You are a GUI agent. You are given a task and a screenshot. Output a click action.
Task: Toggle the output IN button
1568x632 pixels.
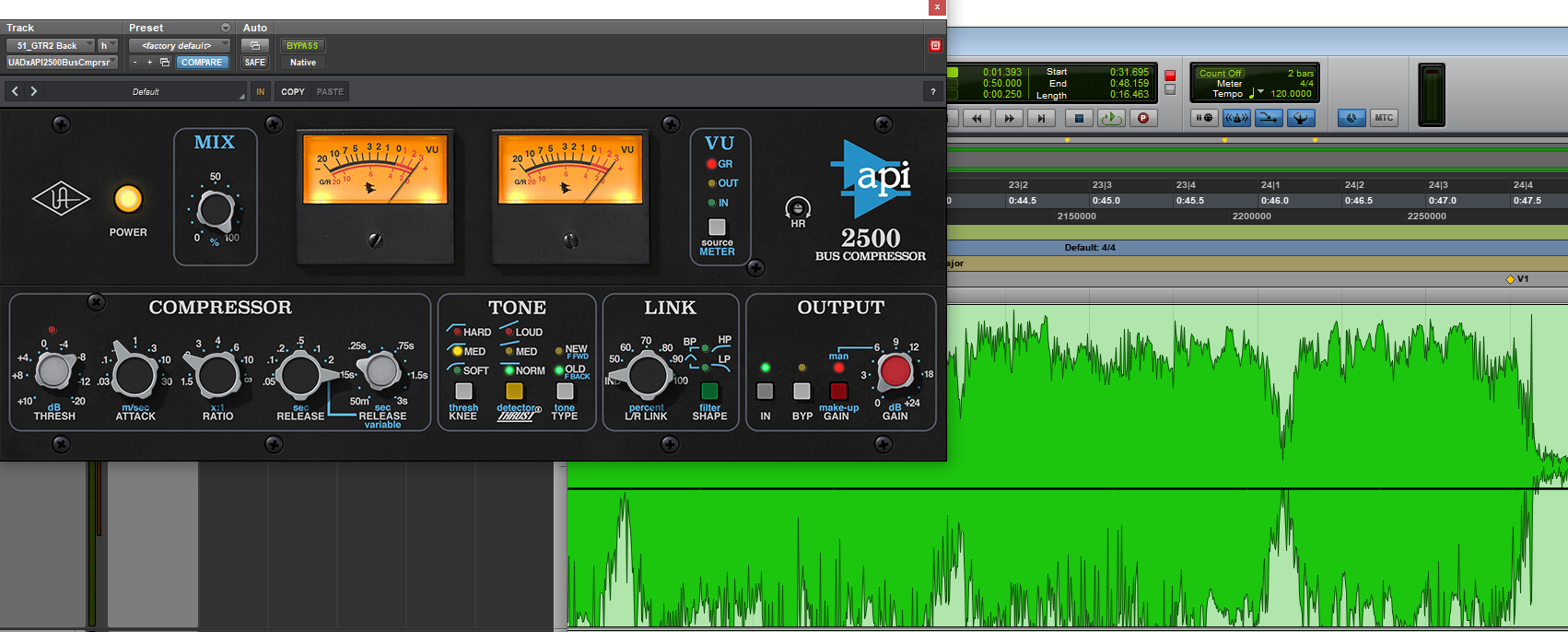tap(765, 391)
